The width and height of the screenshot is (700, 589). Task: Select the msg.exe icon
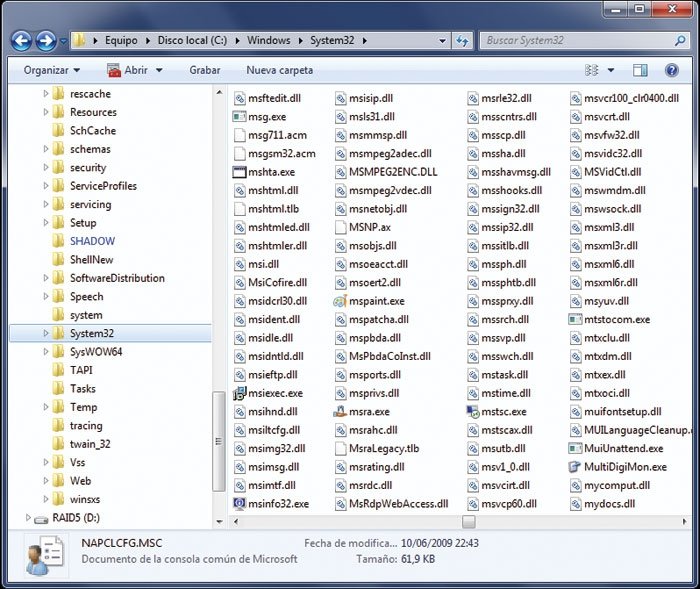(239, 117)
